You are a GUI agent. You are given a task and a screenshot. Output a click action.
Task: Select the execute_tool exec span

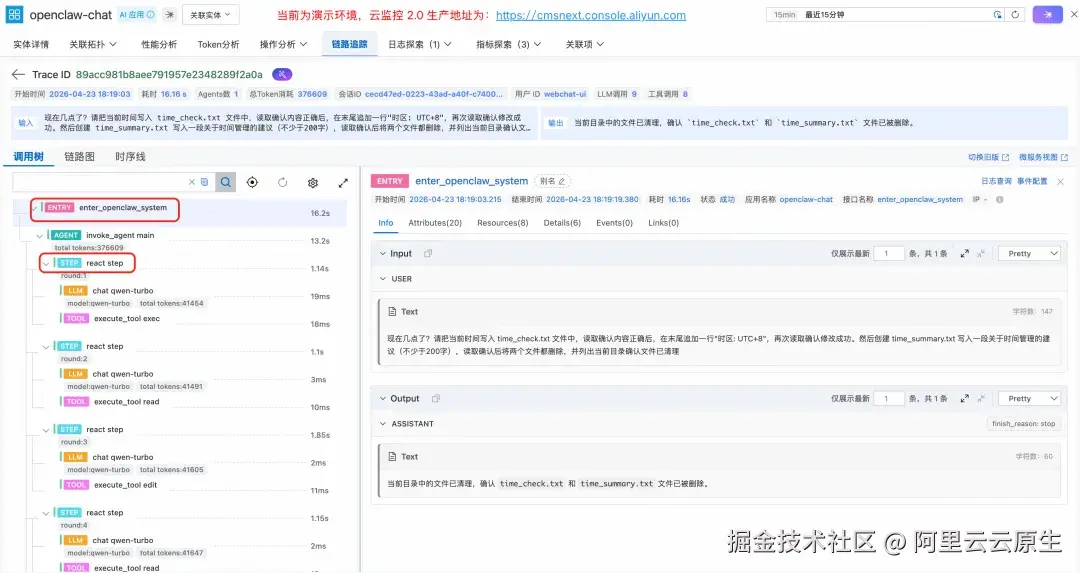[x=127, y=319]
